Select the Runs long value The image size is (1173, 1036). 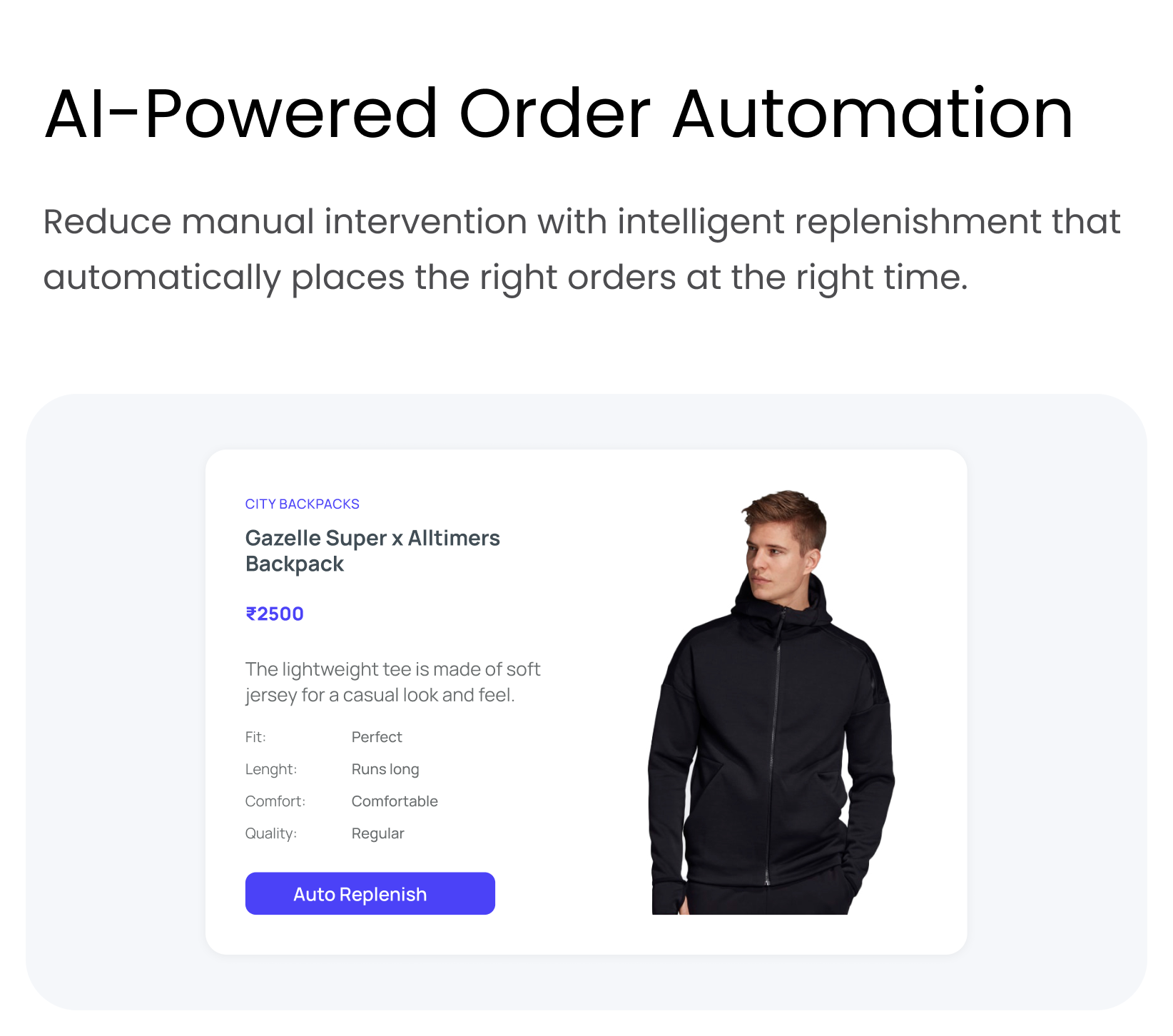(x=385, y=769)
